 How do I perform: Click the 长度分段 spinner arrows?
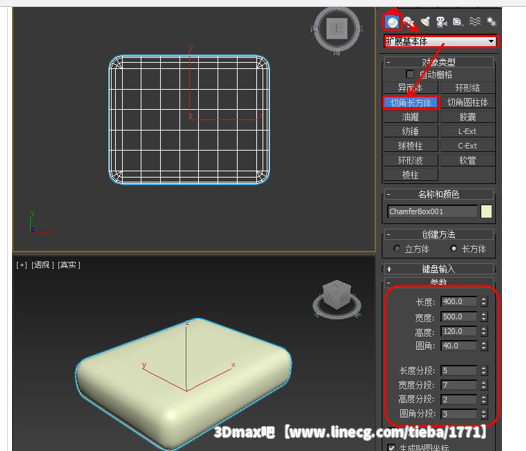tap(483, 370)
